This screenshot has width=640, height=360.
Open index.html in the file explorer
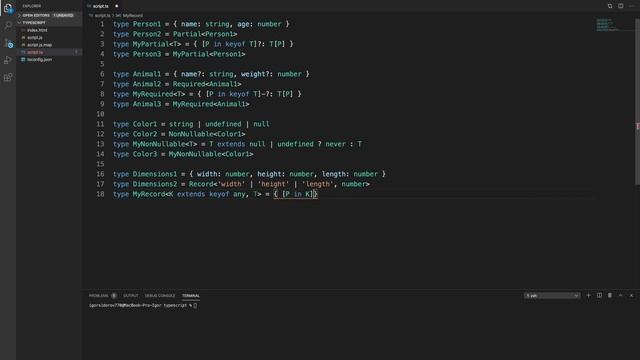click(37, 30)
